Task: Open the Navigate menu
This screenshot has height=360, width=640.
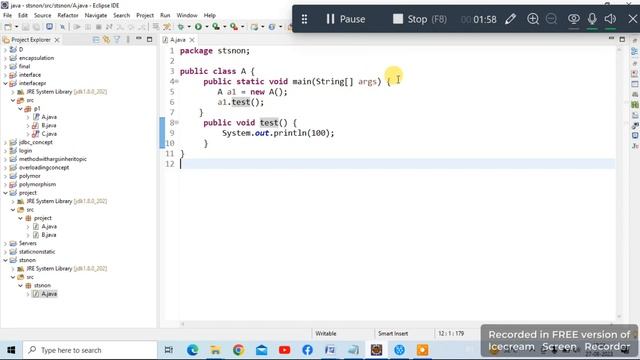Action: click(96, 15)
